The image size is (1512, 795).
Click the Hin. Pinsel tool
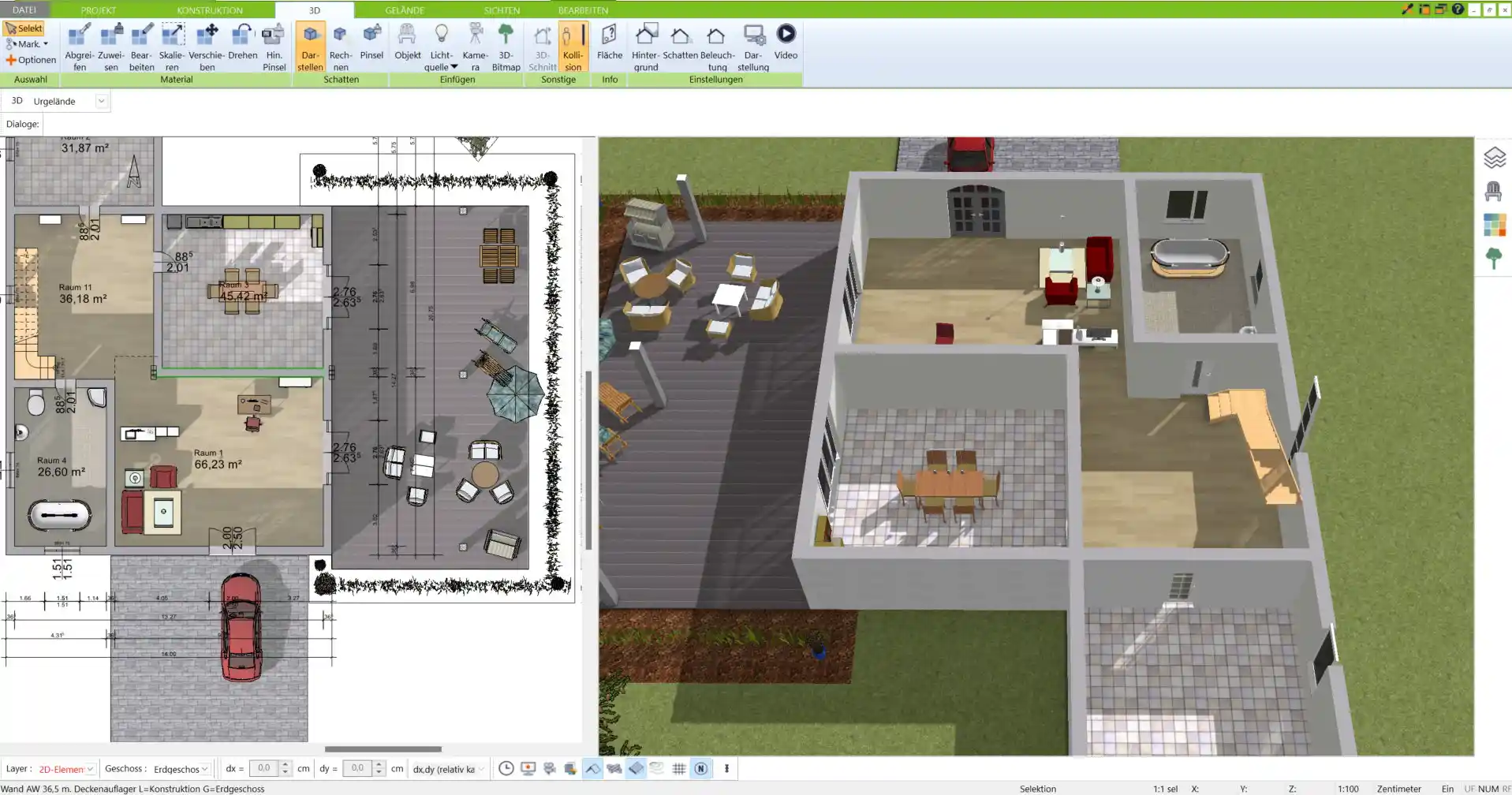coord(274,47)
